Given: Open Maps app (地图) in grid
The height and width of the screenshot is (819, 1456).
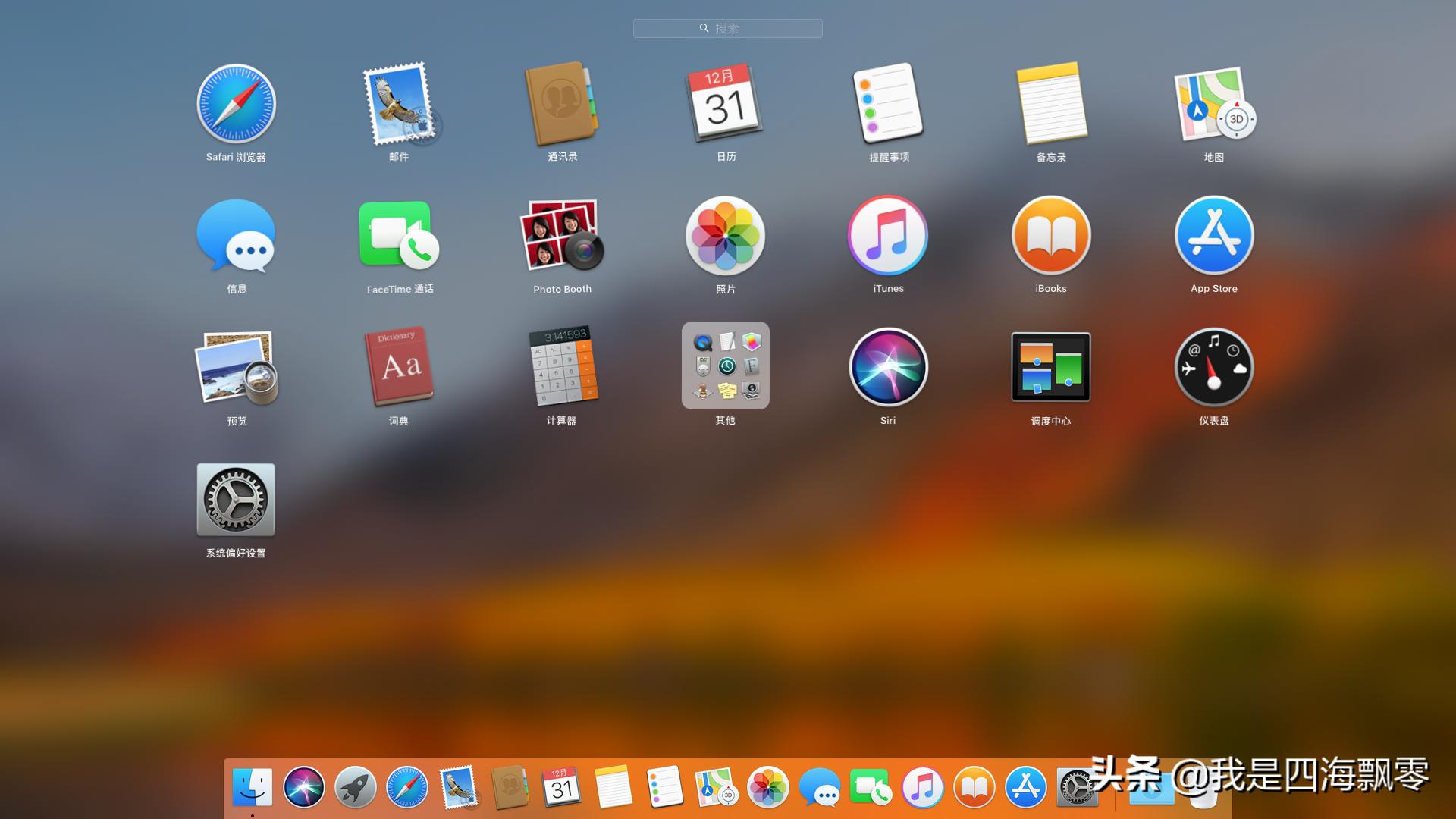Looking at the screenshot, I should pyautogui.click(x=1214, y=104).
